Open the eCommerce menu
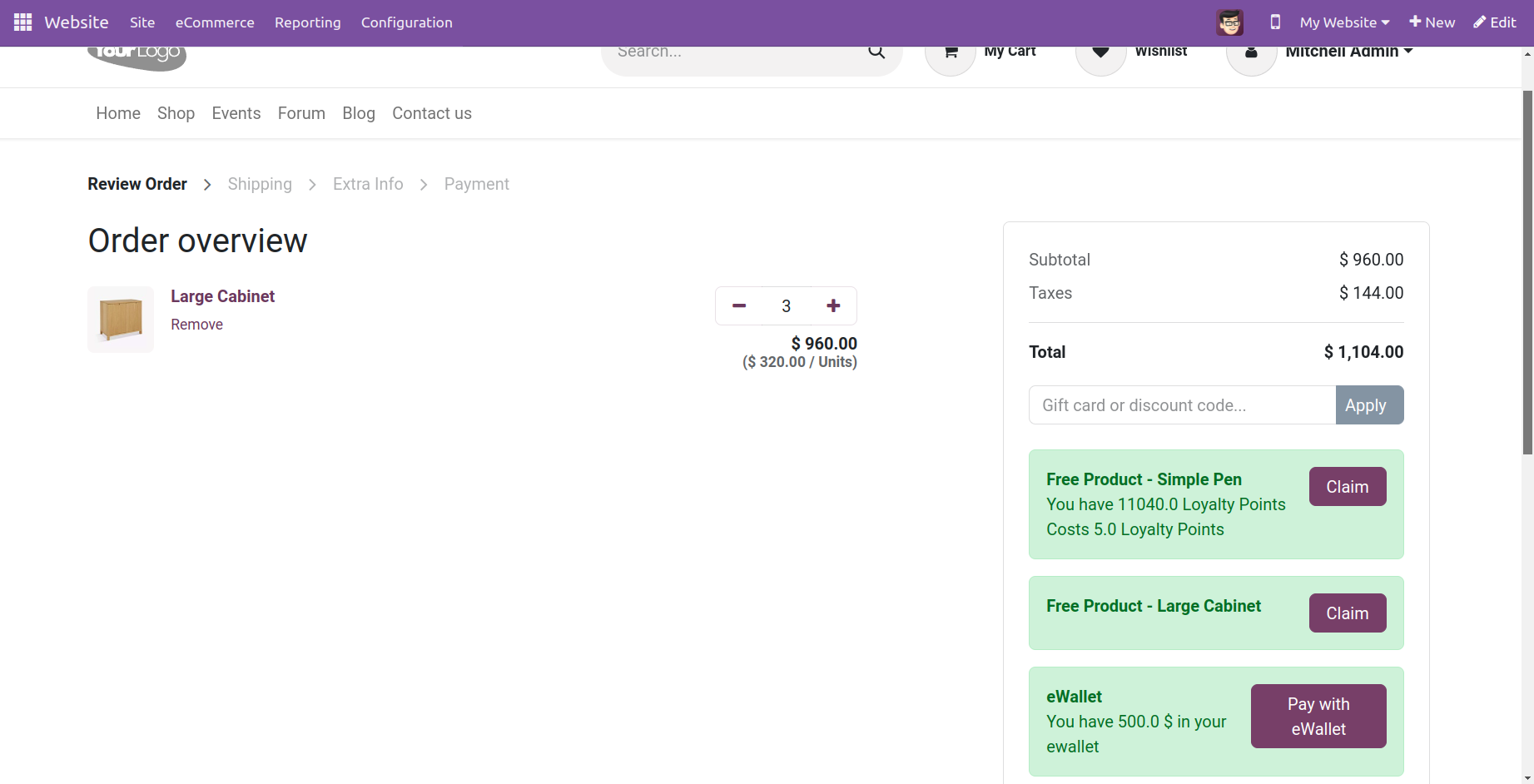This screenshot has height=784, width=1534. (215, 22)
